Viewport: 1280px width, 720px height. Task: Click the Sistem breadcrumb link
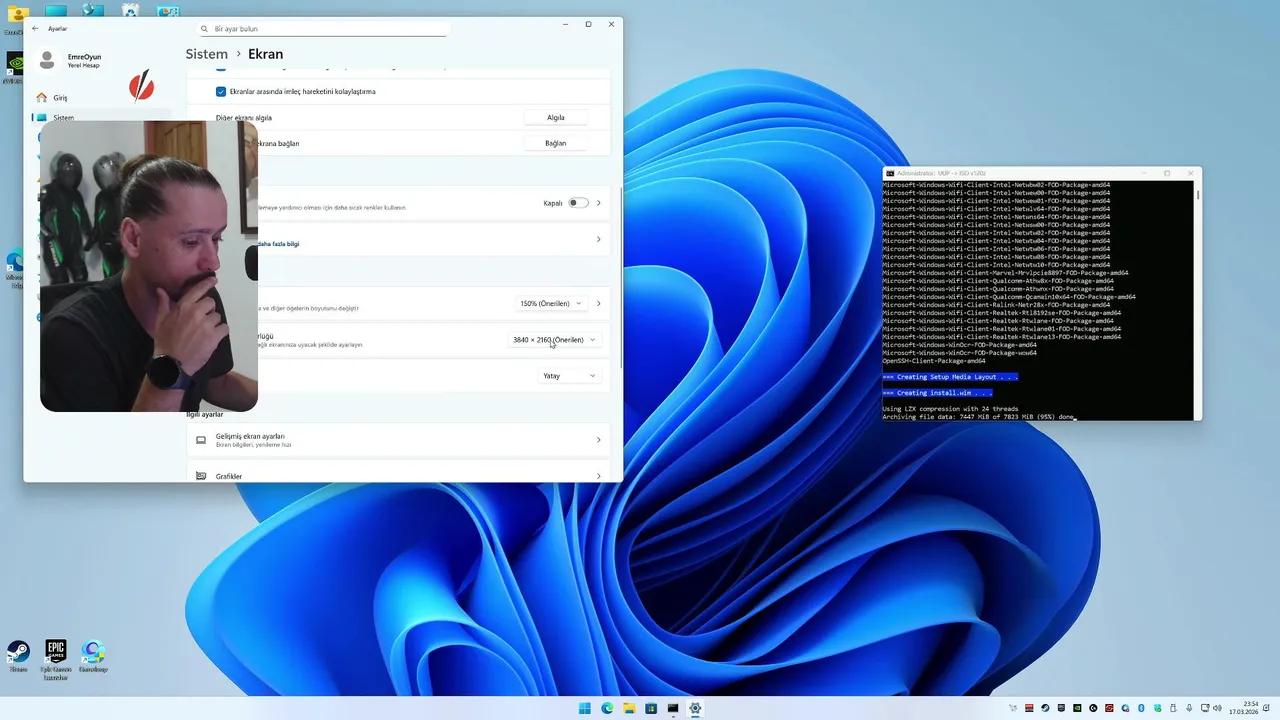coord(206,54)
